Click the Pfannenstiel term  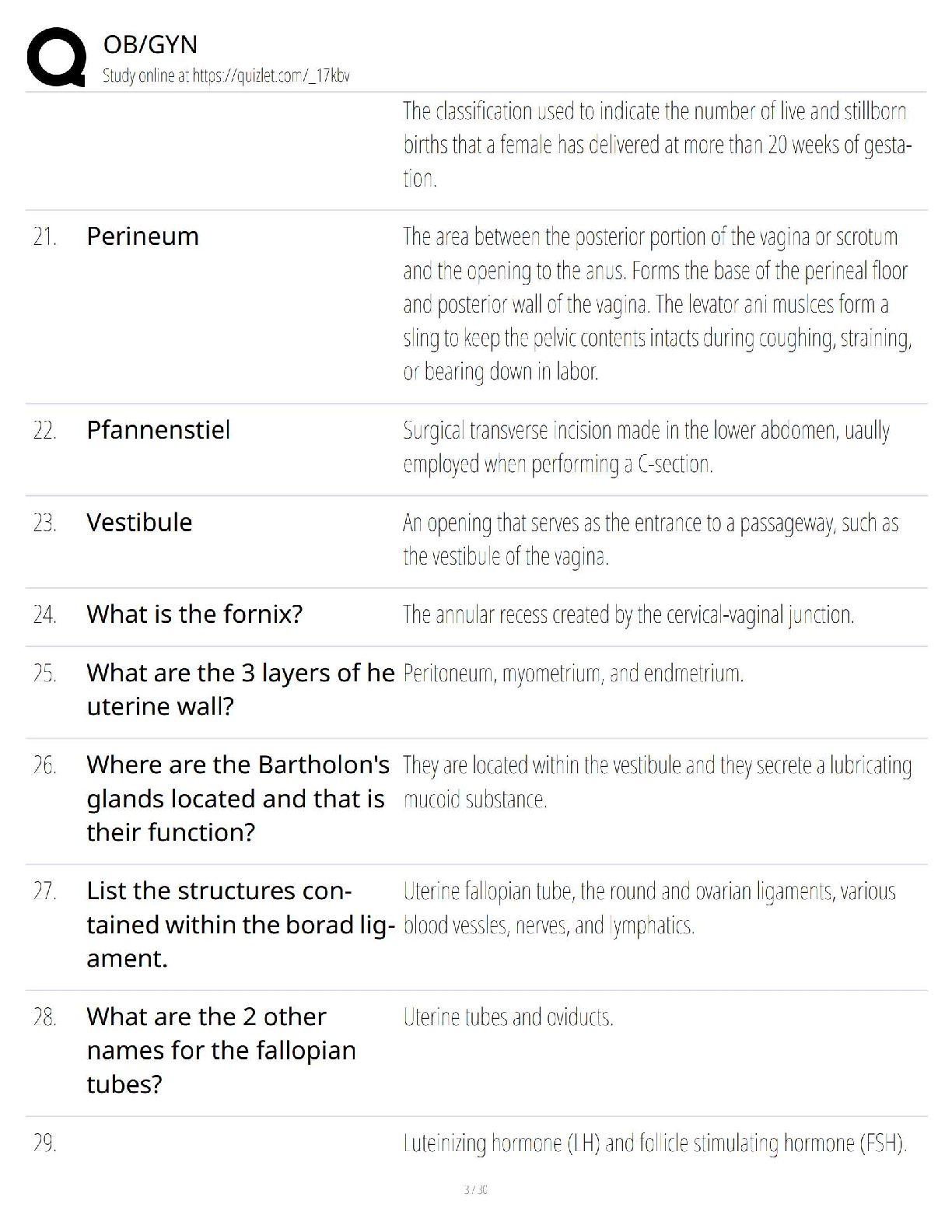[158, 430]
